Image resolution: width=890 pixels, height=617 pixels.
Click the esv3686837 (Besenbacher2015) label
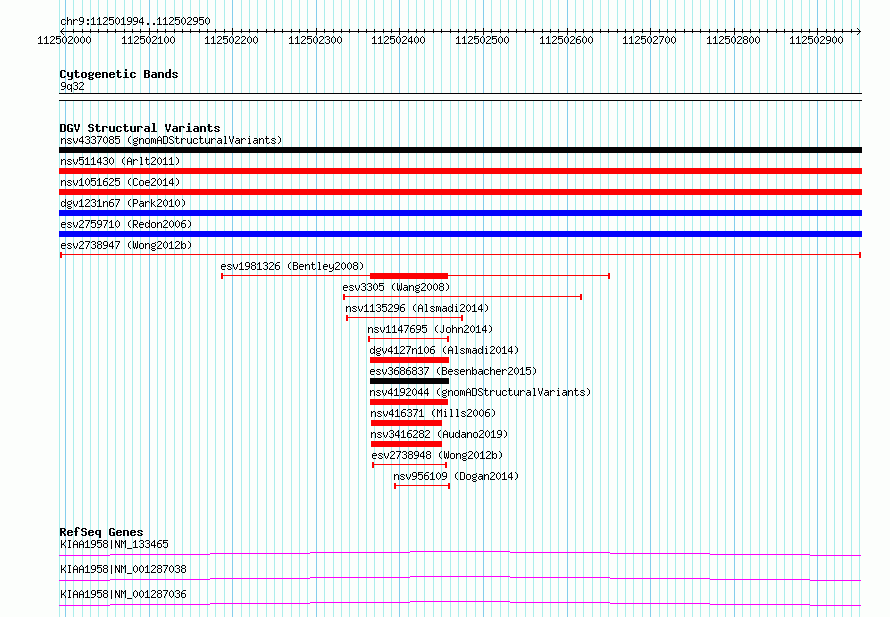(x=453, y=371)
